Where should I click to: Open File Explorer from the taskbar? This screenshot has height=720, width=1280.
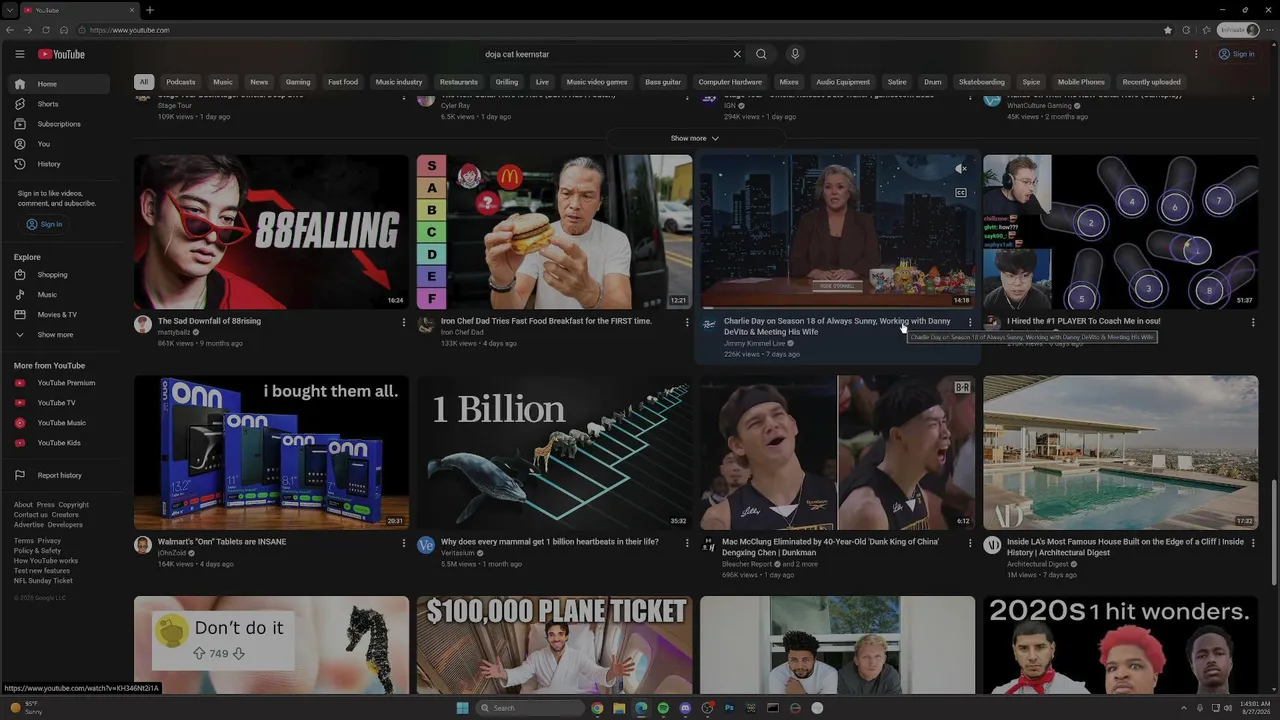coord(619,708)
